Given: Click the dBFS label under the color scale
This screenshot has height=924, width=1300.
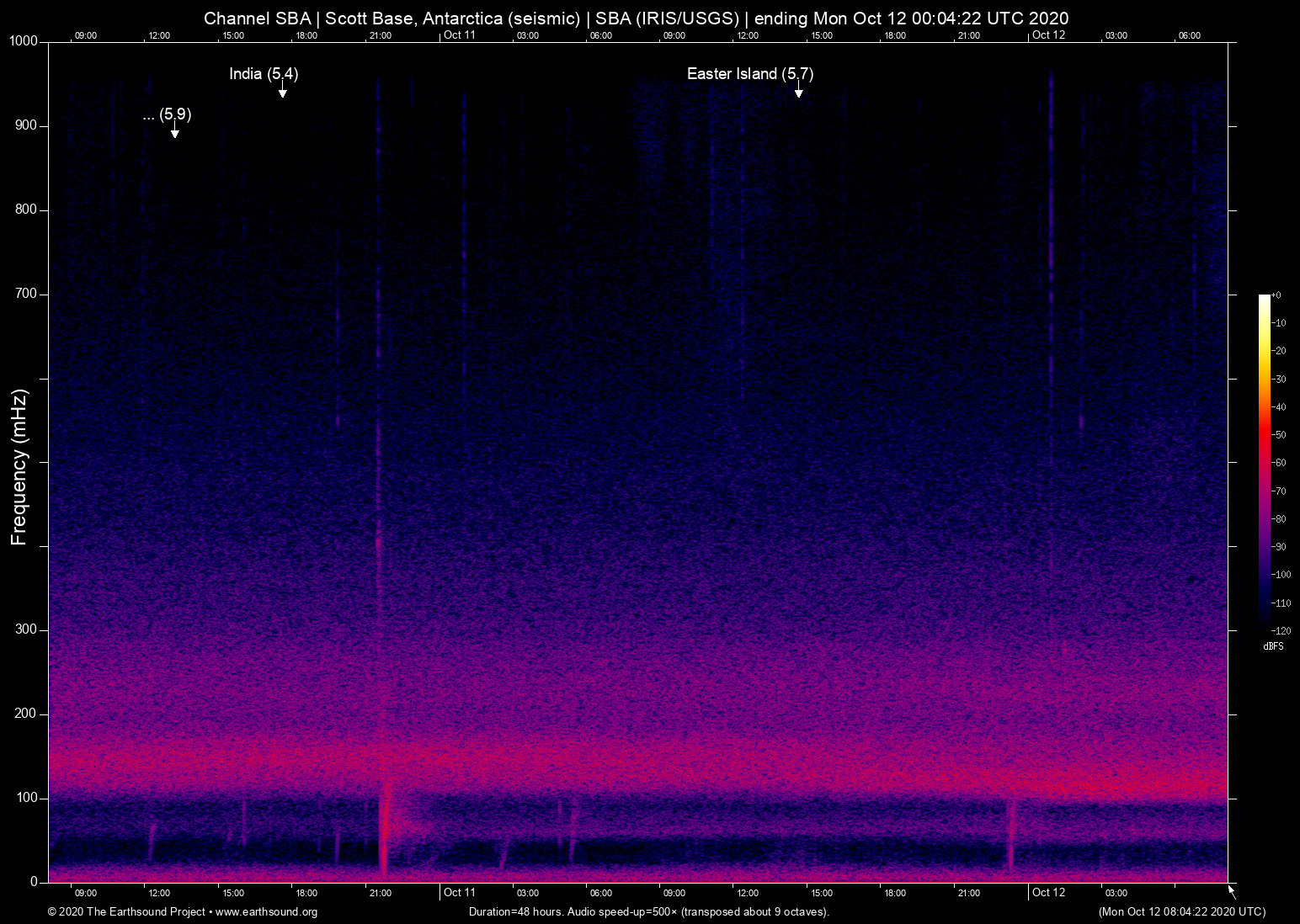Looking at the screenshot, I should (1273, 646).
